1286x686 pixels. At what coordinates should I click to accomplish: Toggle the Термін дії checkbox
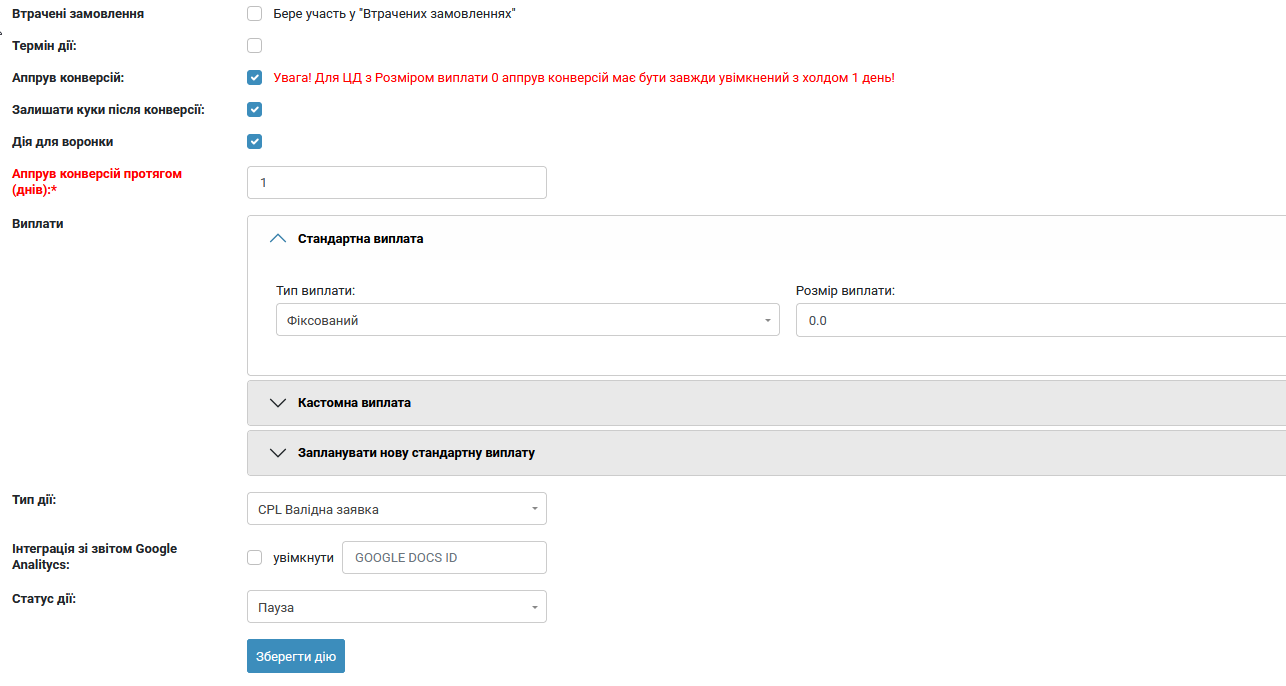point(254,46)
